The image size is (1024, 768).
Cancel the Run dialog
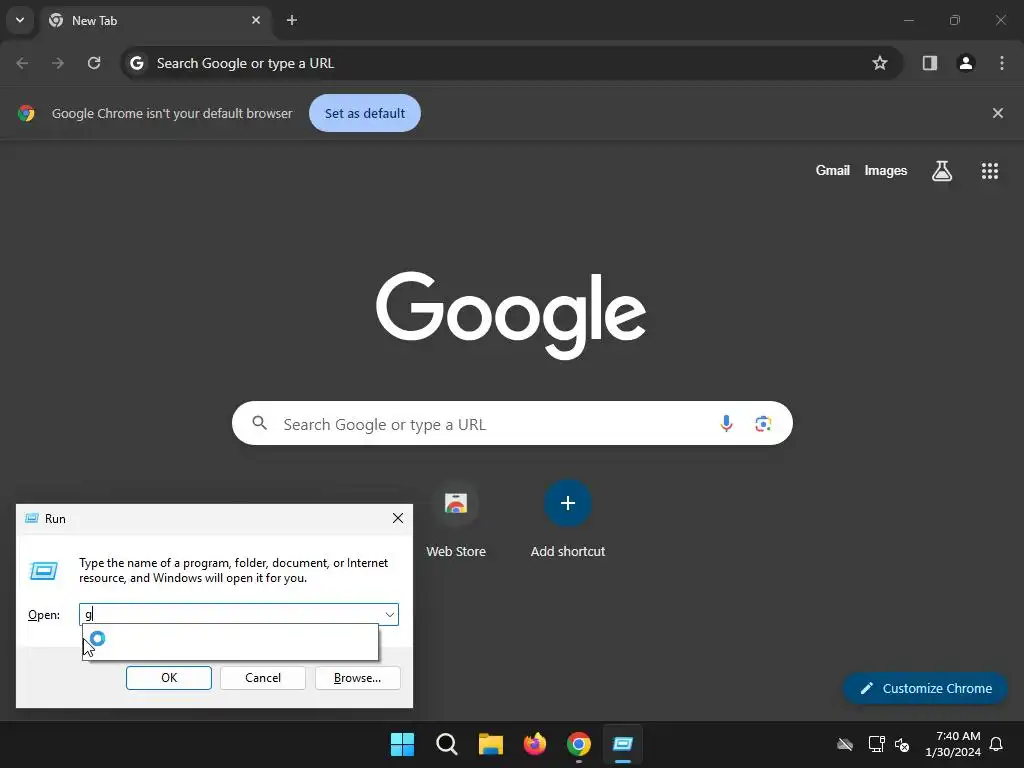point(263,678)
